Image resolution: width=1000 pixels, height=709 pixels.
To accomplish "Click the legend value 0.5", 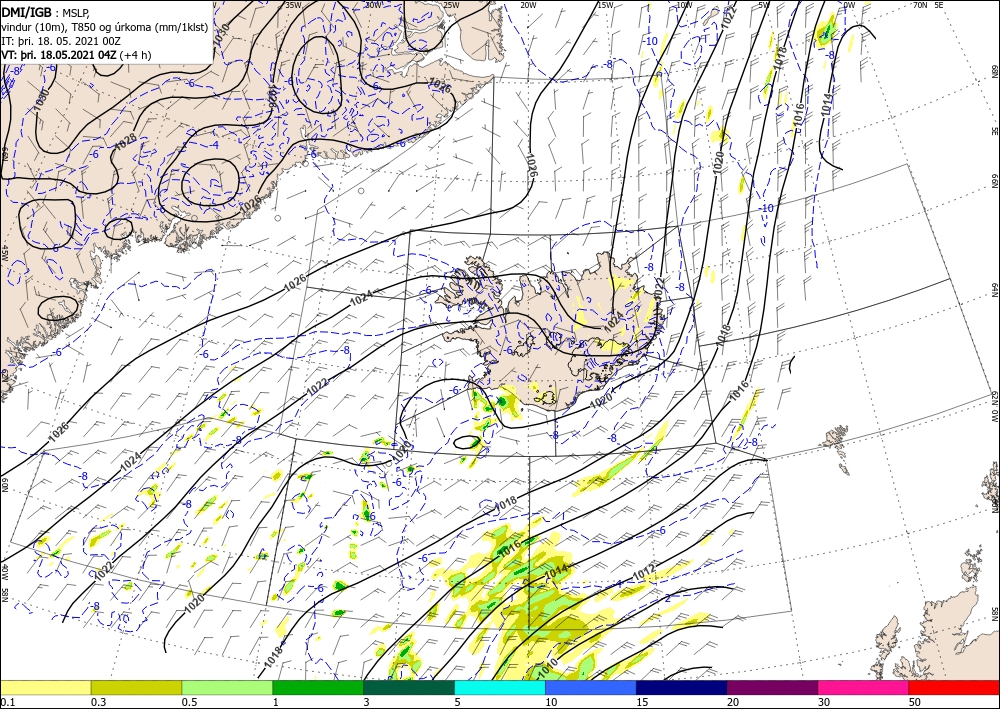I will (188, 702).
